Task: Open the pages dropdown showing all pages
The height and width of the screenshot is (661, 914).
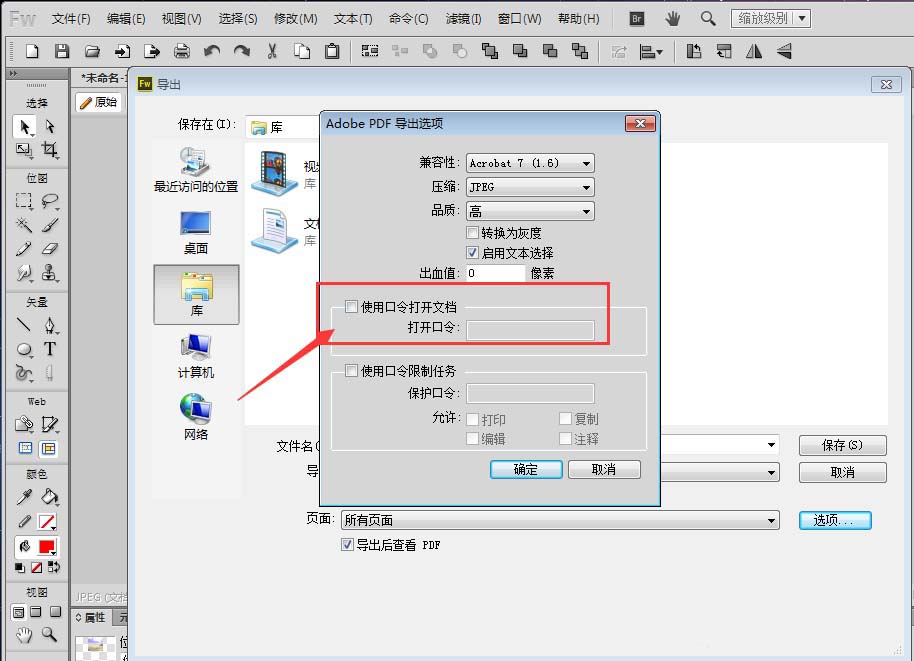Action: [560, 520]
